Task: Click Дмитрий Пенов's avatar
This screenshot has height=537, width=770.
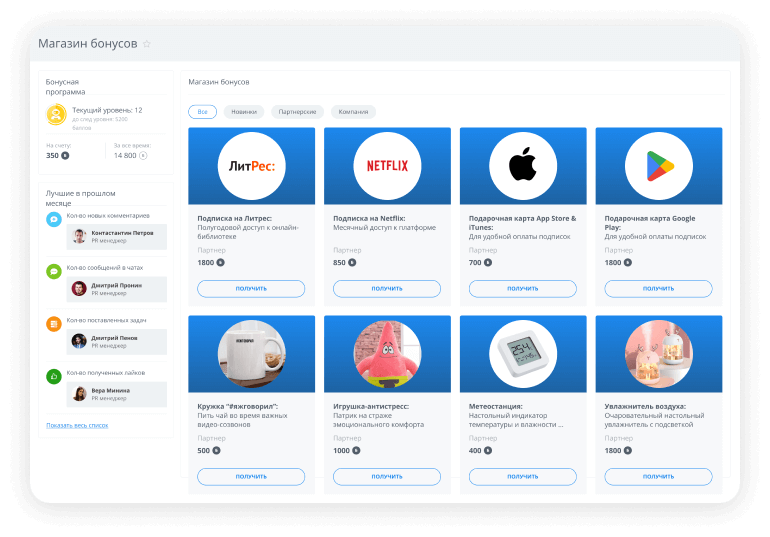Action: point(79,341)
